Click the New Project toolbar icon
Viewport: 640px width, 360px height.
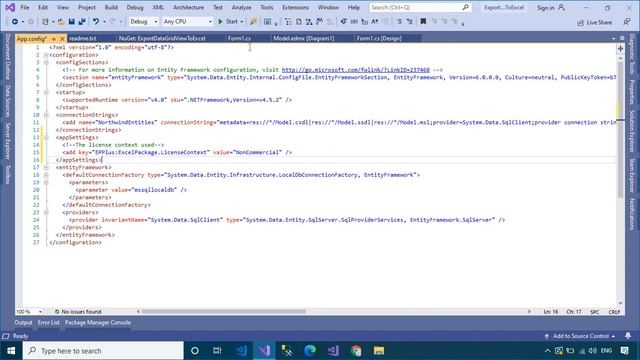coord(45,22)
